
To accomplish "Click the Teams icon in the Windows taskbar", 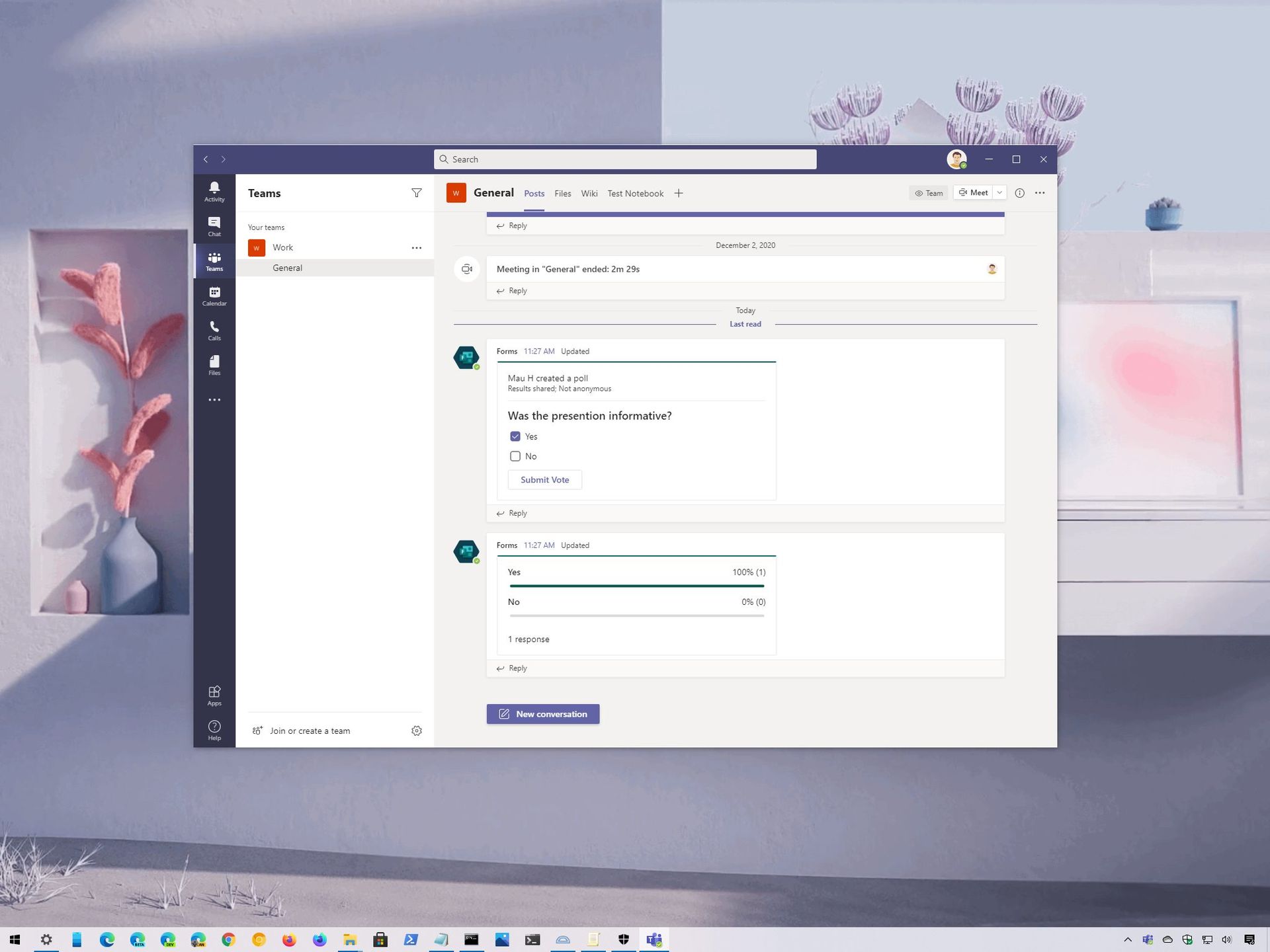I will pos(654,939).
